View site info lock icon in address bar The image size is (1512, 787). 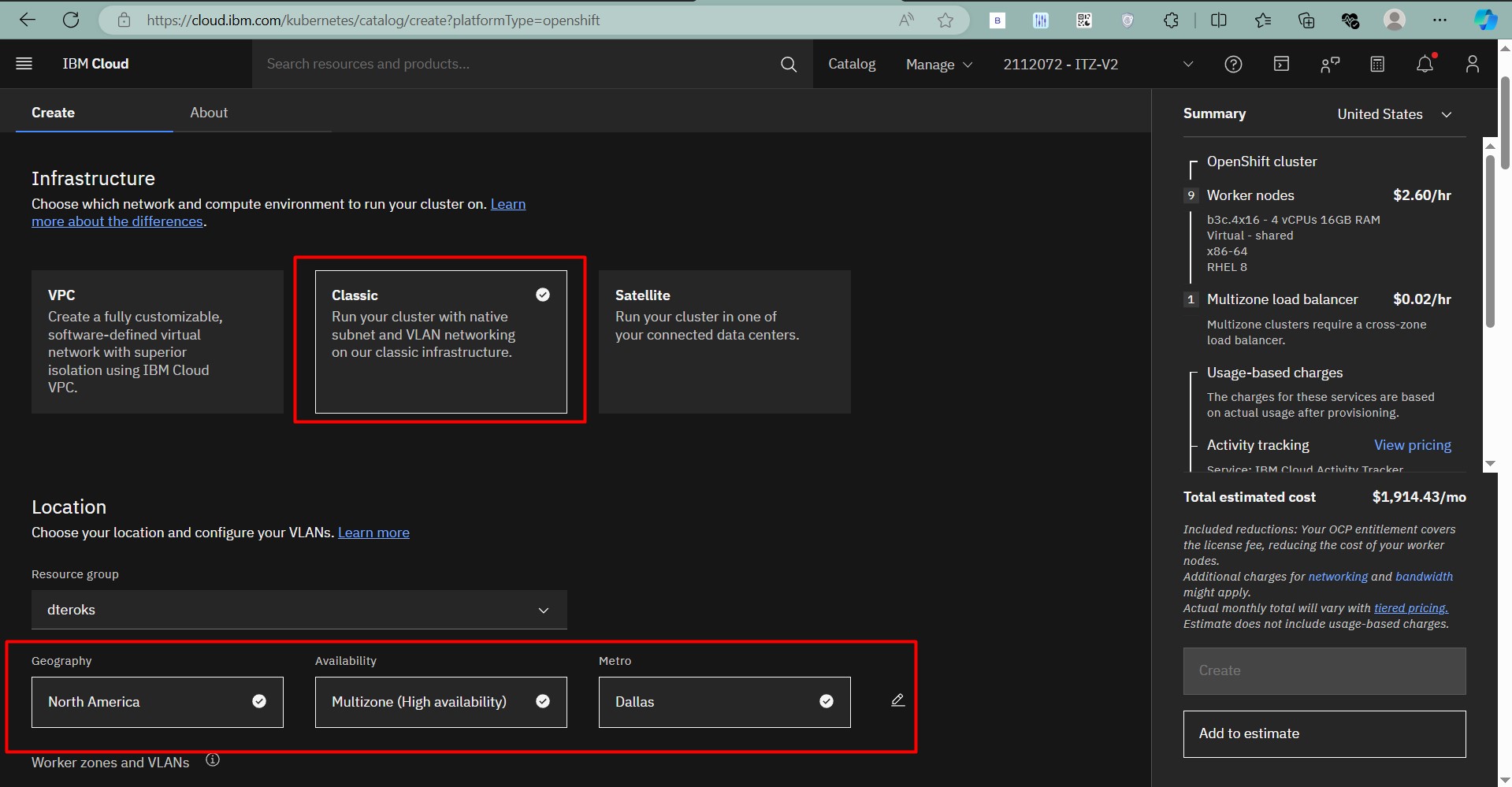[124, 20]
